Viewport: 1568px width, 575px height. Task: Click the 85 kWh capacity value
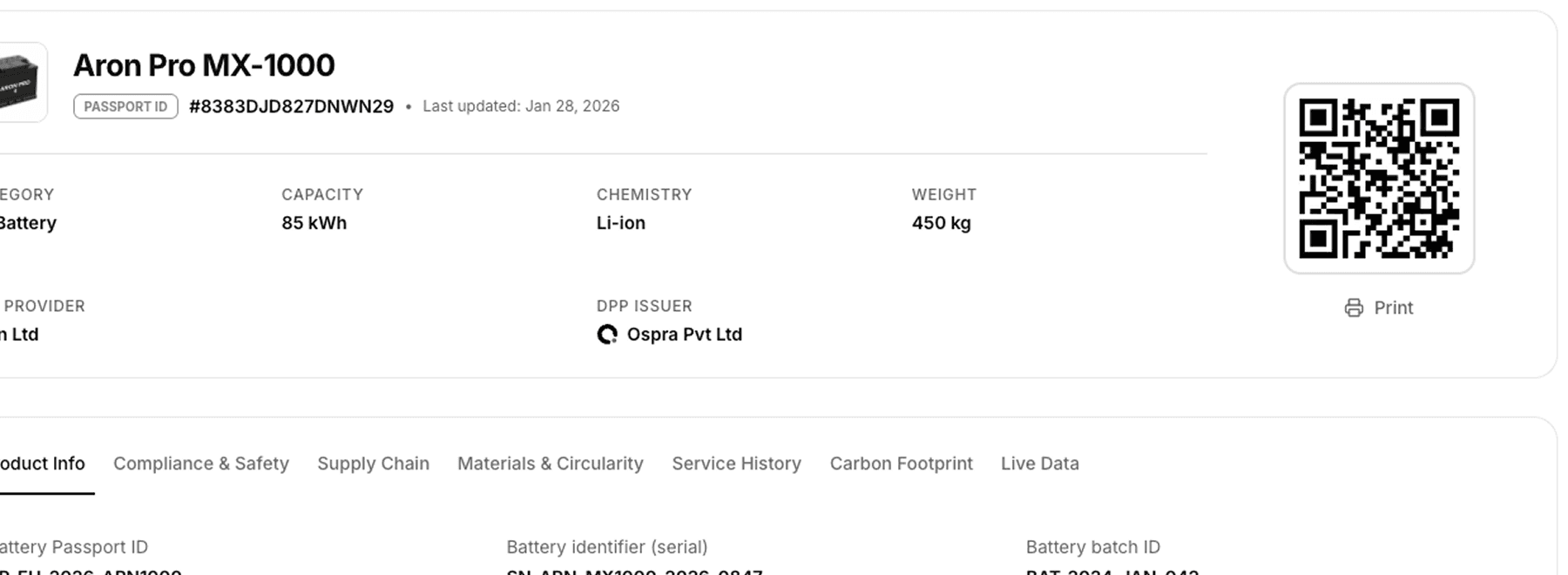[x=314, y=223]
